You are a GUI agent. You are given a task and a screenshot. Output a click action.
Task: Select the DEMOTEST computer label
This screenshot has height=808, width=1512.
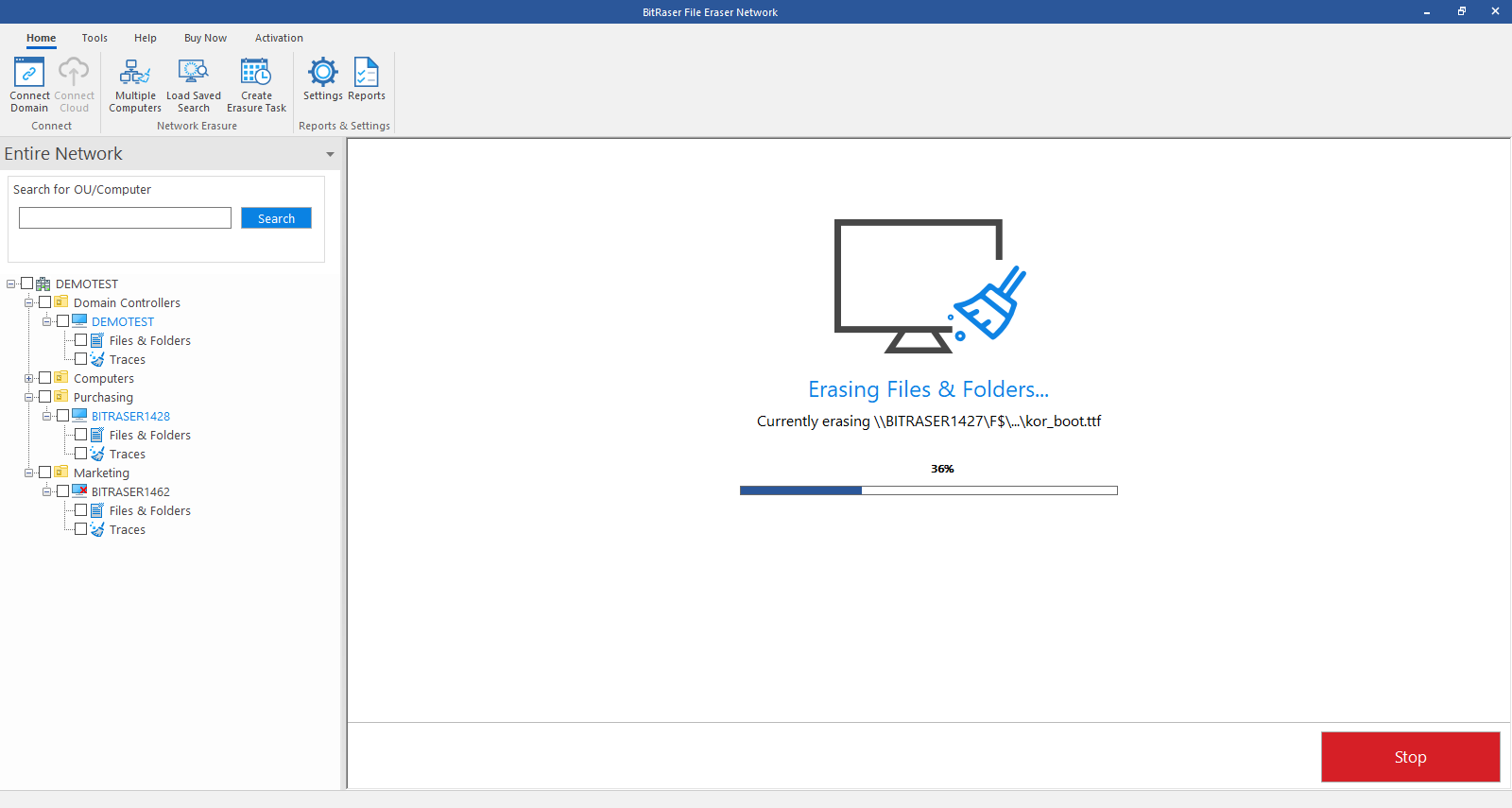[x=123, y=321]
